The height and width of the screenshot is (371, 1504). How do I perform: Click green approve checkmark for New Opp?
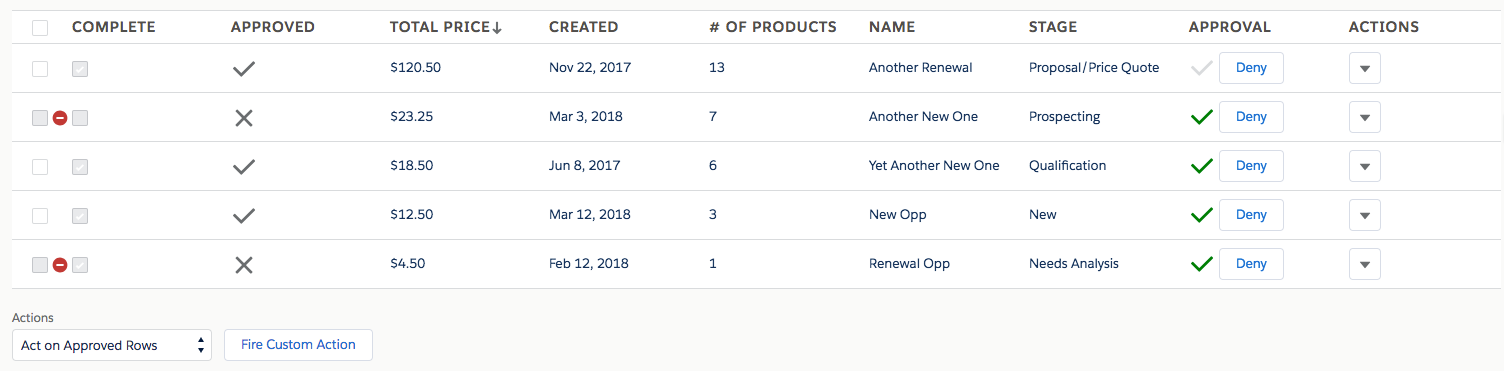tap(1201, 215)
